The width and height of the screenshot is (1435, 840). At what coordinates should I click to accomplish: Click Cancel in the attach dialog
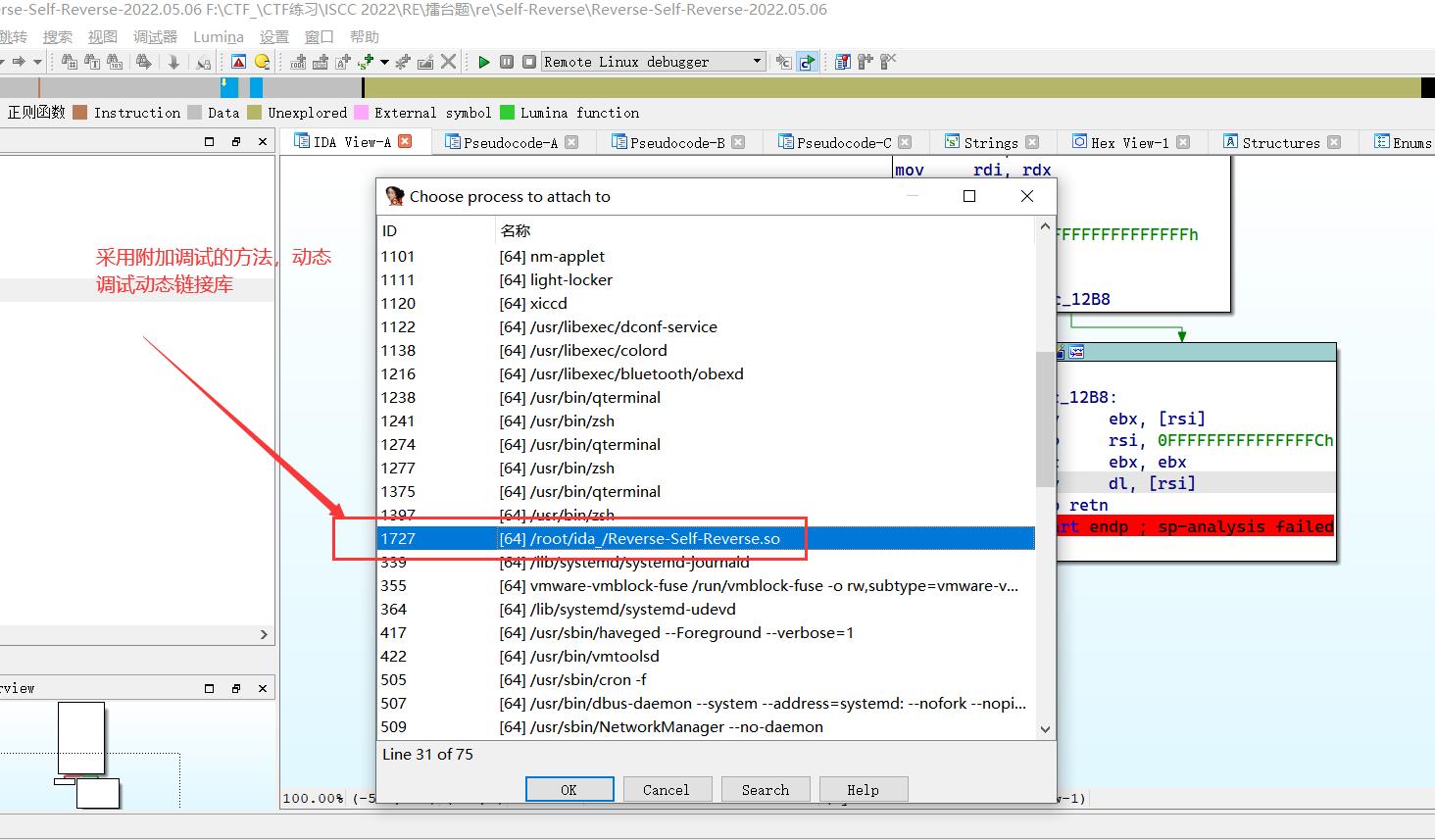667,789
